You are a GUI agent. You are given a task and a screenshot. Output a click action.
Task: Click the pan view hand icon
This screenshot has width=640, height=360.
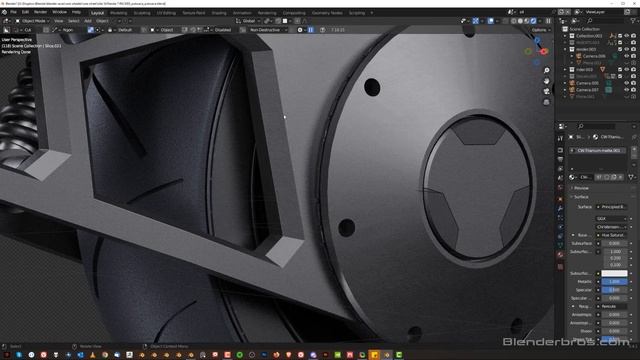pos(547,81)
